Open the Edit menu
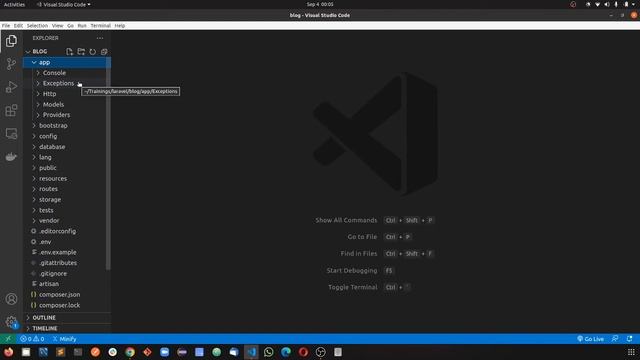The width and height of the screenshot is (640, 360). pos(18,26)
